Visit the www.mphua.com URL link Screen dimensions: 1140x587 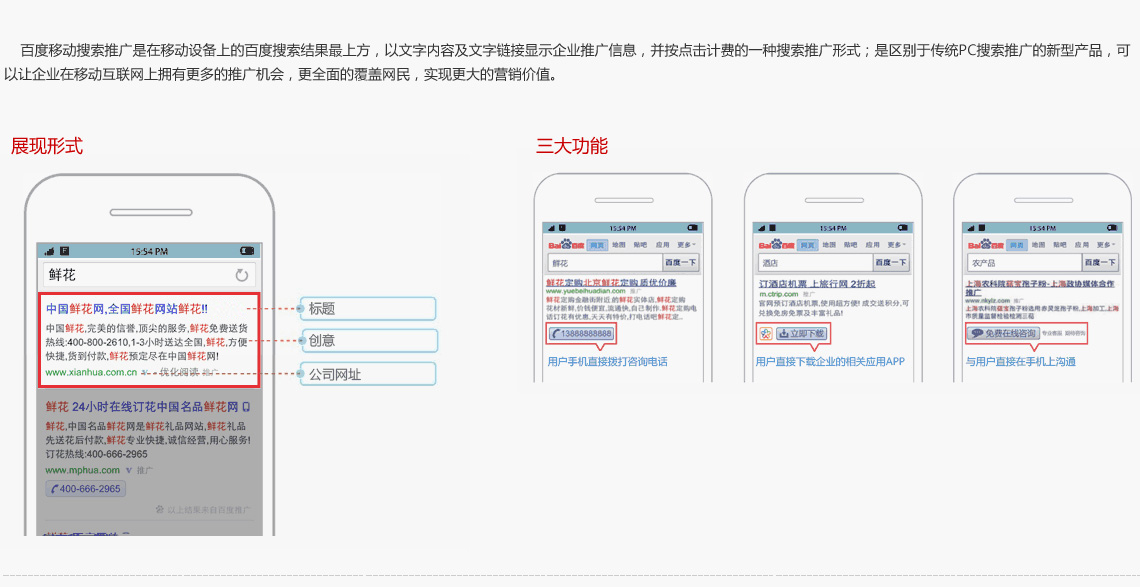[82, 470]
